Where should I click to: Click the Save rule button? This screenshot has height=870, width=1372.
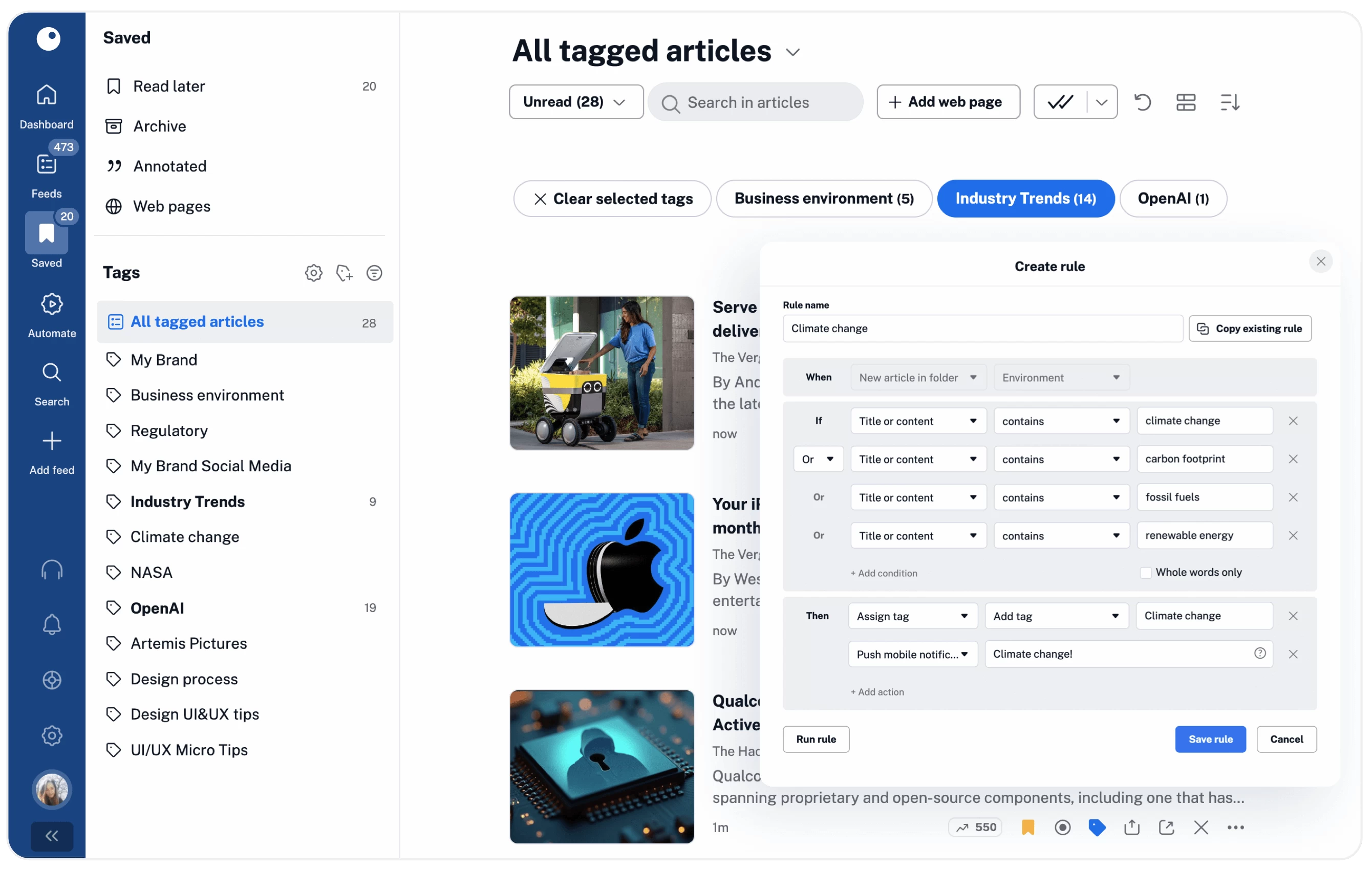1210,739
